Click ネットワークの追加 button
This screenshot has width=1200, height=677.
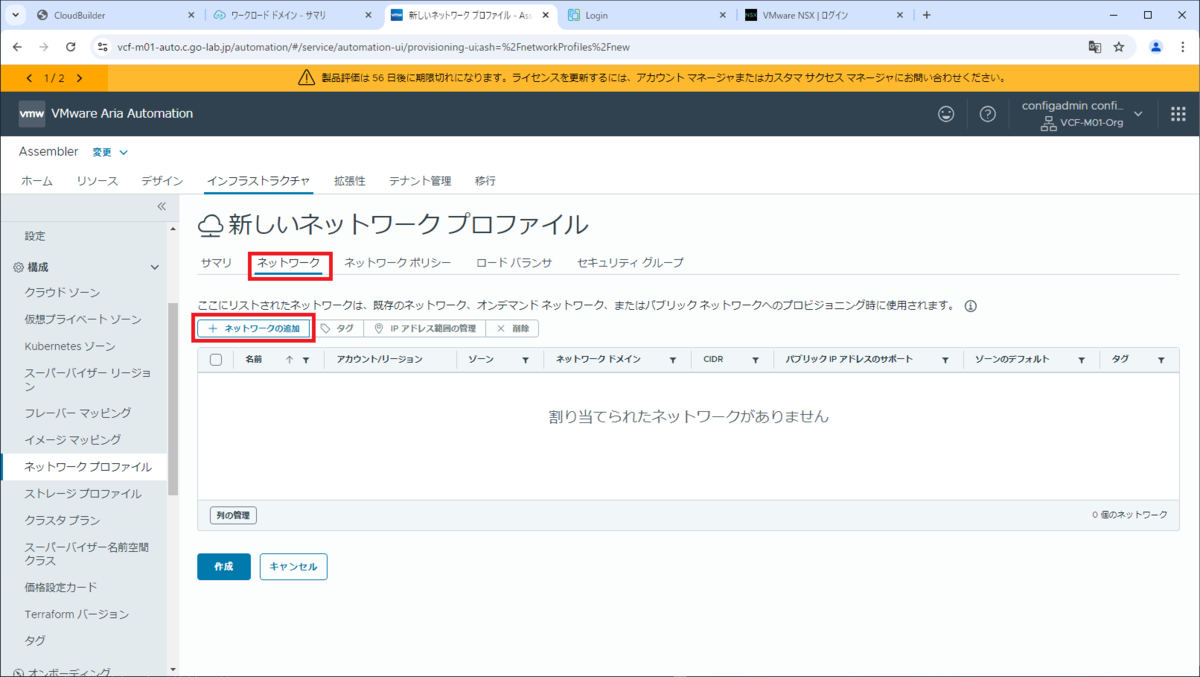click(254, 328)
